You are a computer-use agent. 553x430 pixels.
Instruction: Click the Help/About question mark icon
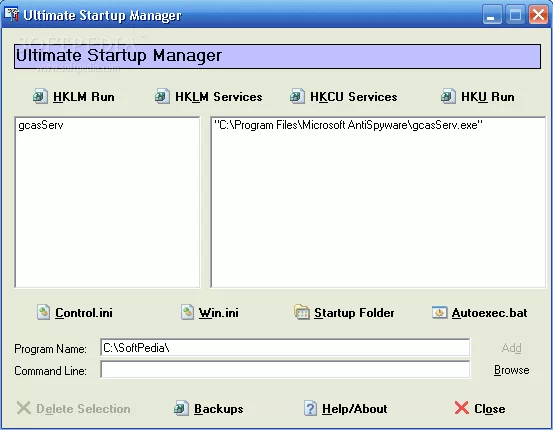(x=310, y=408)
